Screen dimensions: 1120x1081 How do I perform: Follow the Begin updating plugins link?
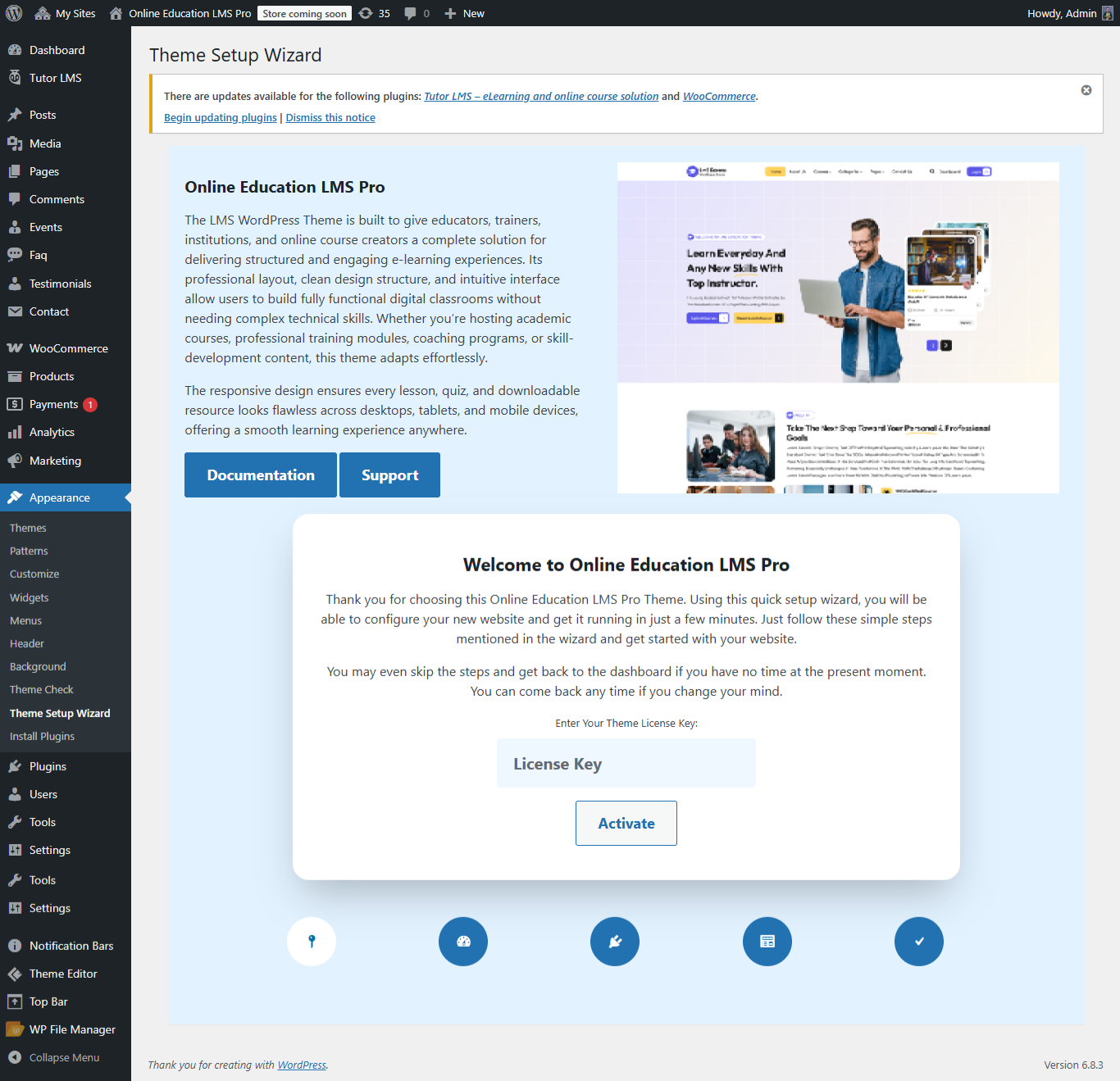pos(220,117)
